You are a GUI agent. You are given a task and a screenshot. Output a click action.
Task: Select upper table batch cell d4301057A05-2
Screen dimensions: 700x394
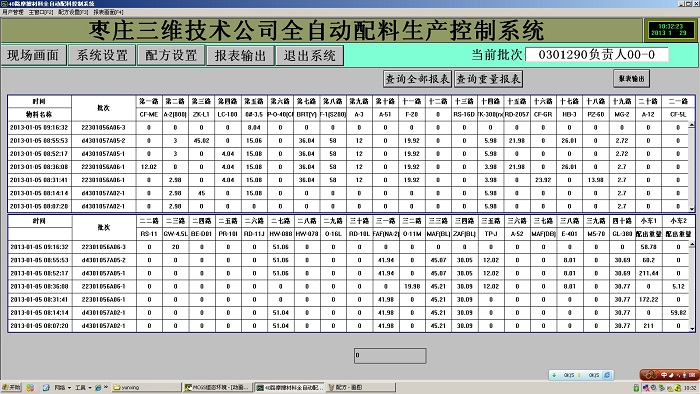click(104, 141)
